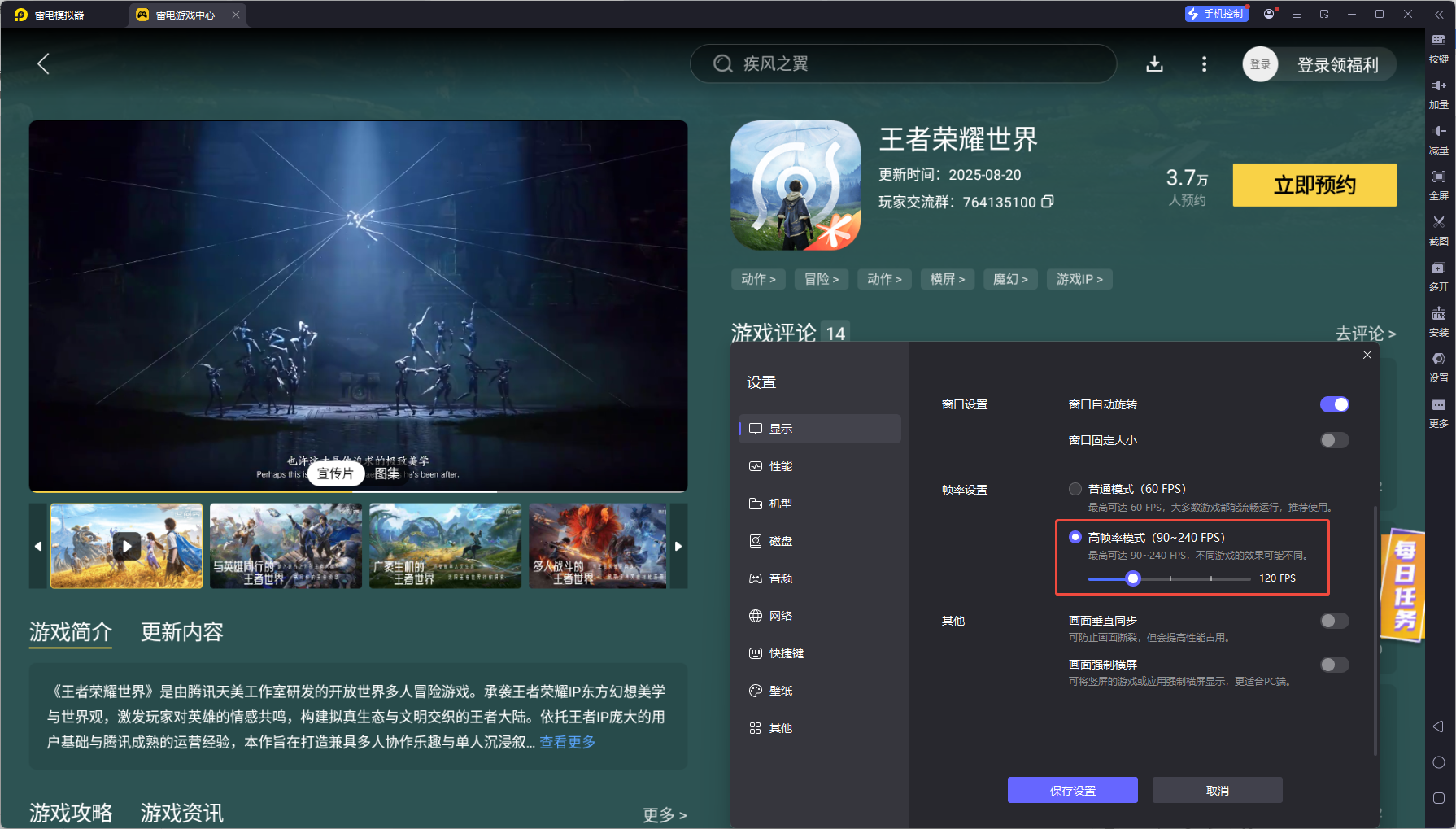Increase volume with 加量 sidebar icon
1456x829 pixels.
coord(1438,94)
